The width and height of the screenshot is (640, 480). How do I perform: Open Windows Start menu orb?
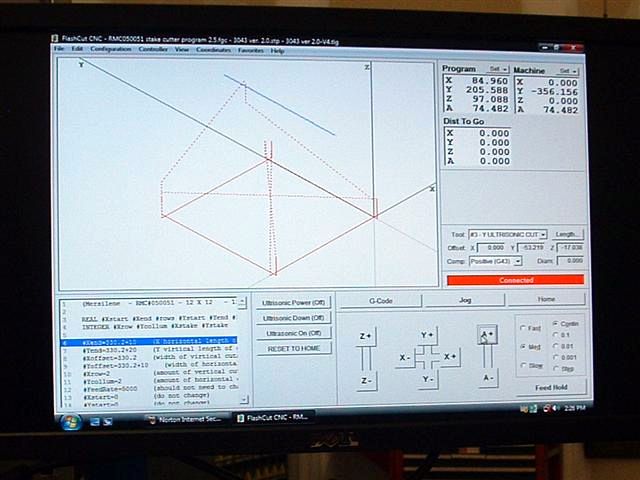click(x=70, y=422)
